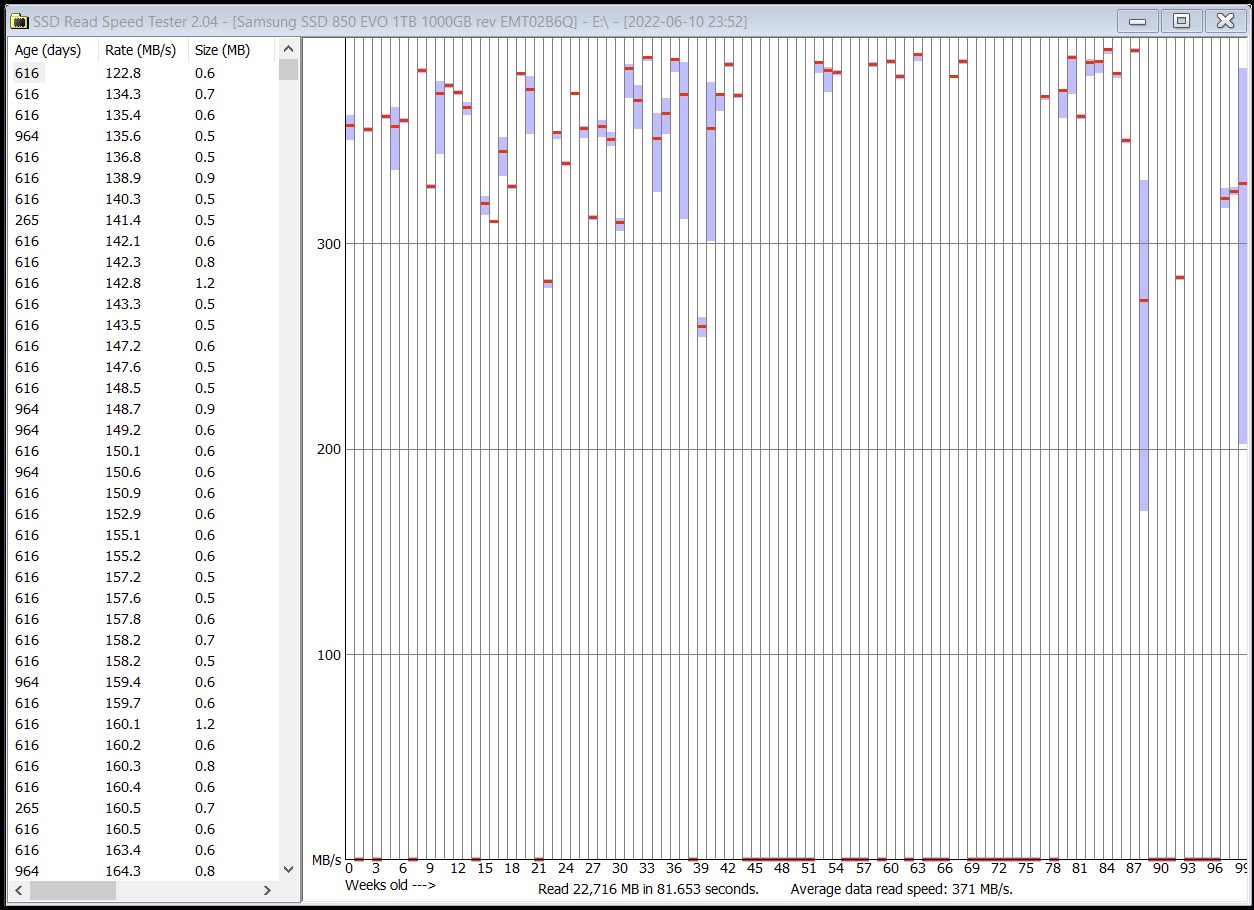The height and width of the screenshot is (910, 1254).
Task: Select the 265-day row with rate 141.4
Action: click(142, 220)
